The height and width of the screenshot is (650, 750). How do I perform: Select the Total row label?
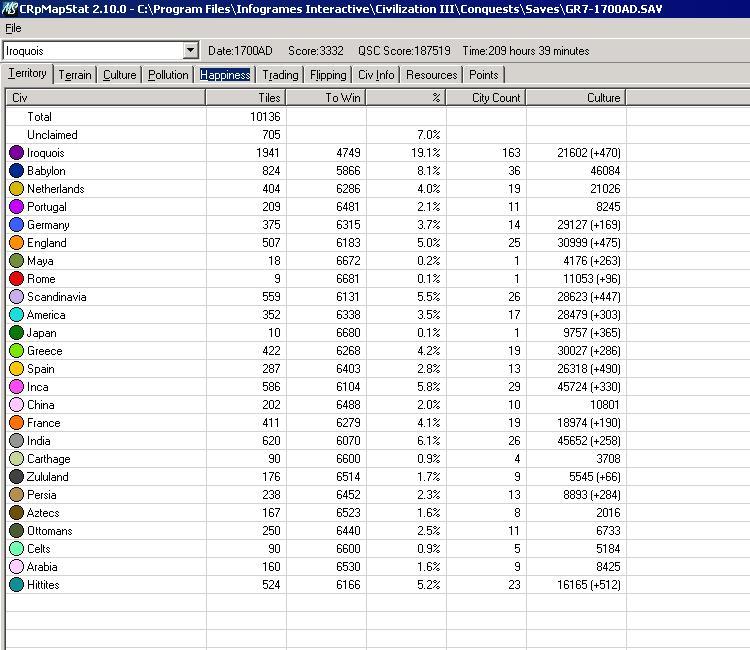(x=39, y=117)
